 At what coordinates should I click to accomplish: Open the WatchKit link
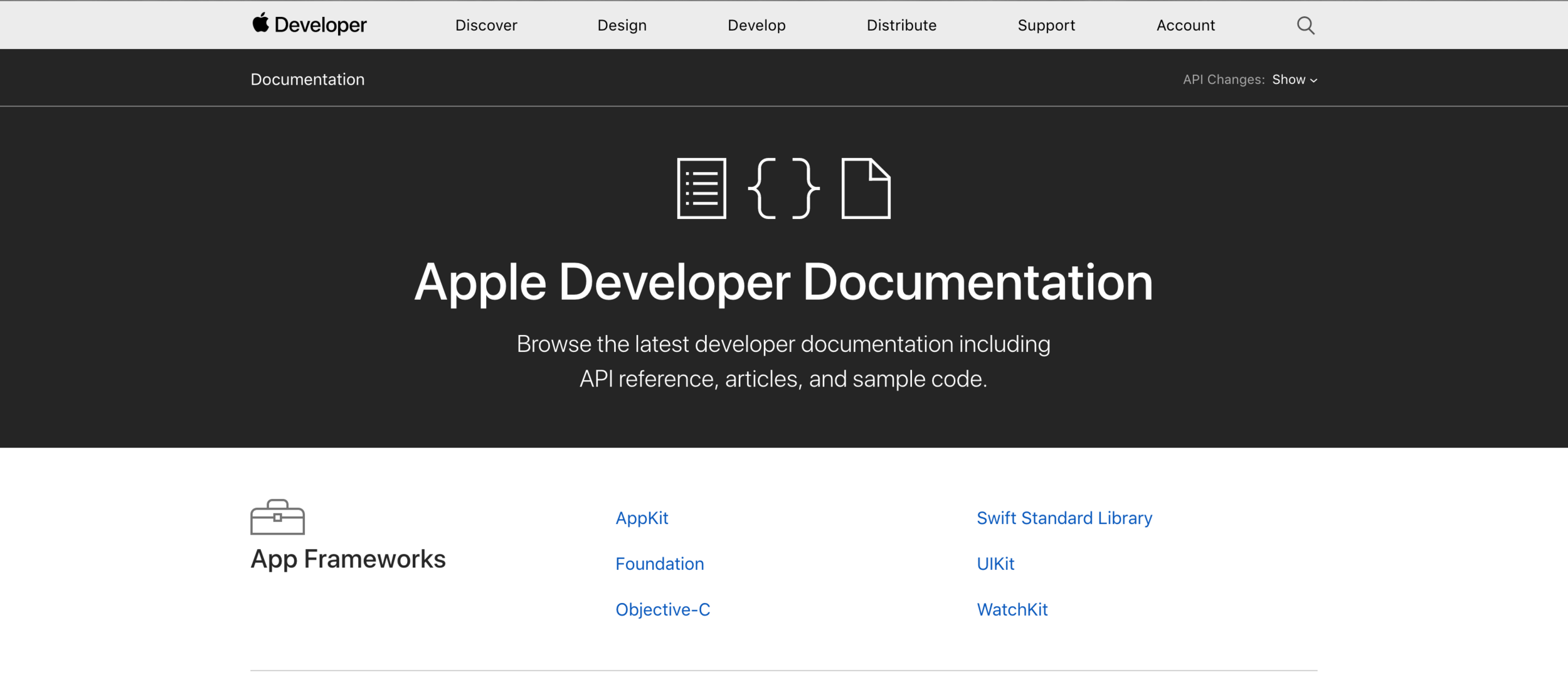[x=1012, y=609]
